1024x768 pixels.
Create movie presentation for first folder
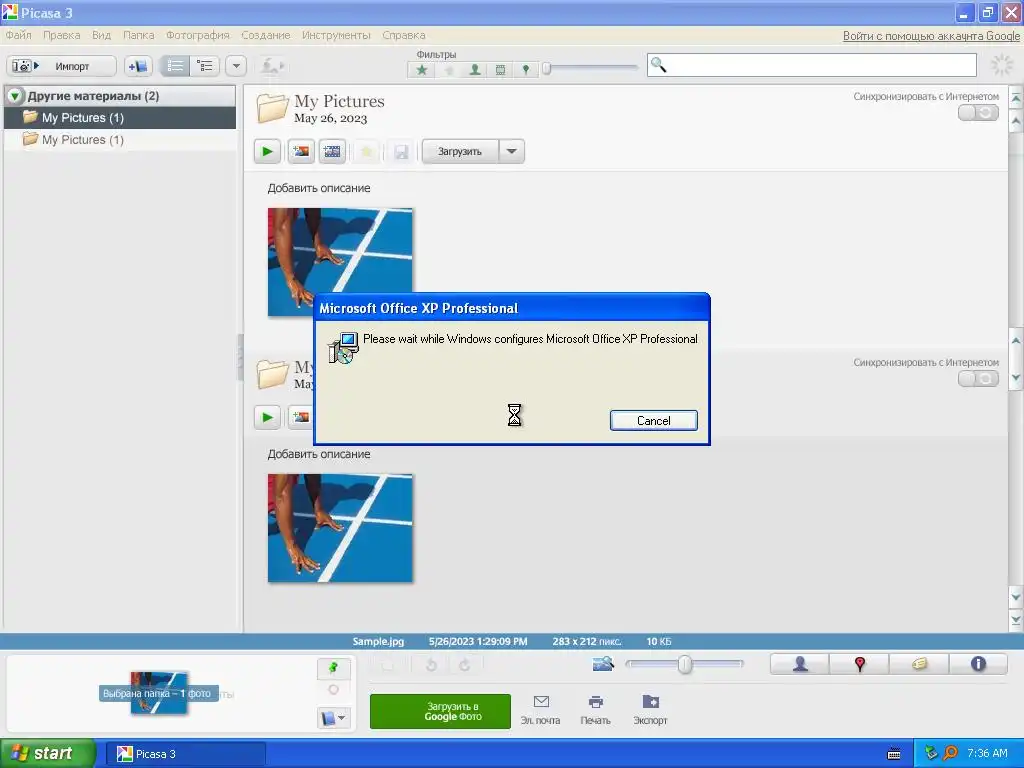tap(332, 152)
